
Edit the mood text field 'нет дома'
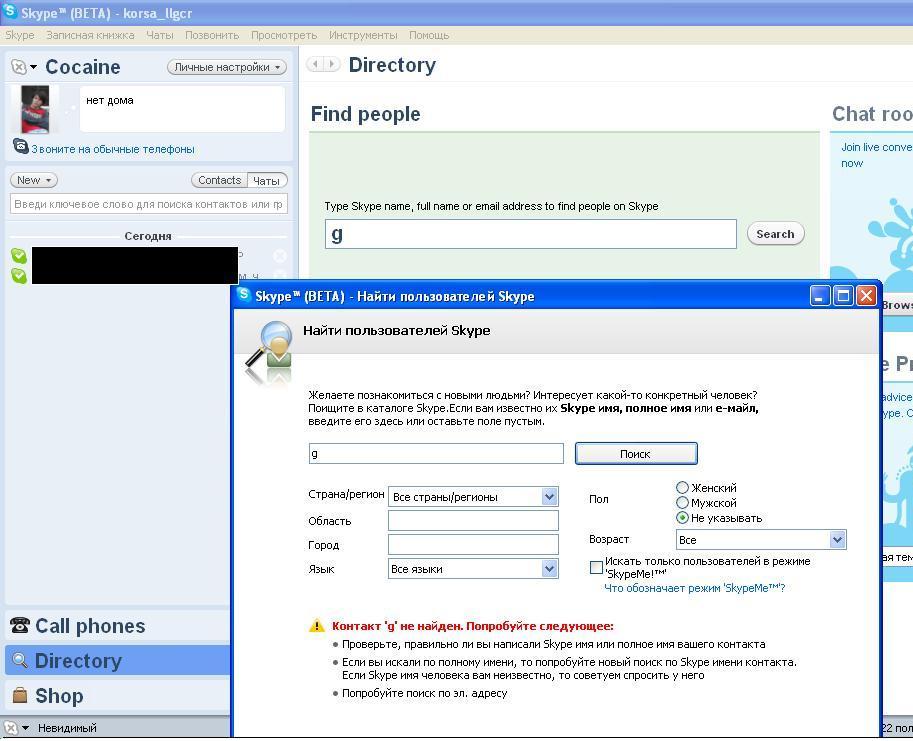182,109
